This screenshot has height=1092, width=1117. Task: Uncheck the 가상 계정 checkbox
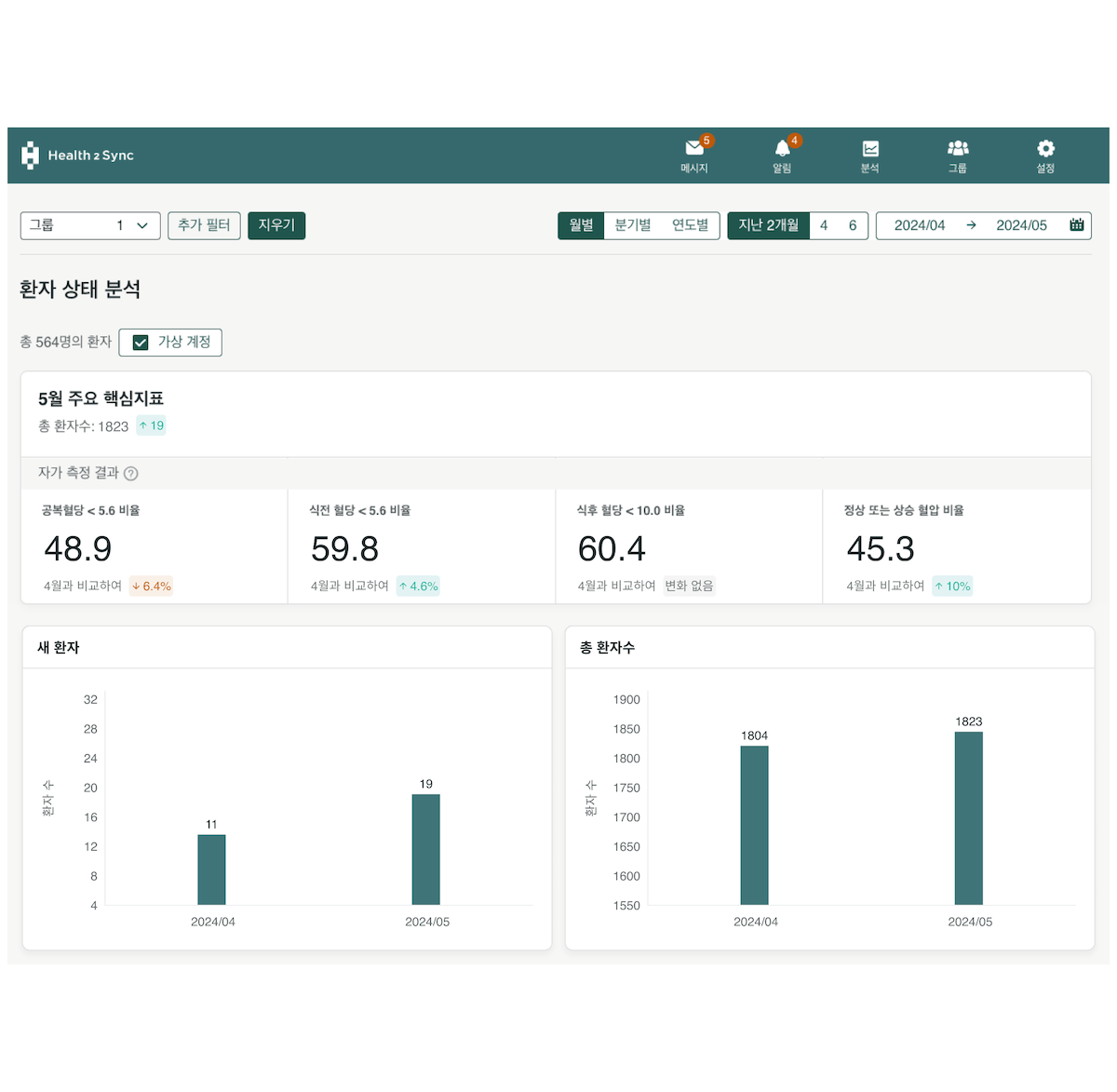pyautogui.click(x=141, y=343)
